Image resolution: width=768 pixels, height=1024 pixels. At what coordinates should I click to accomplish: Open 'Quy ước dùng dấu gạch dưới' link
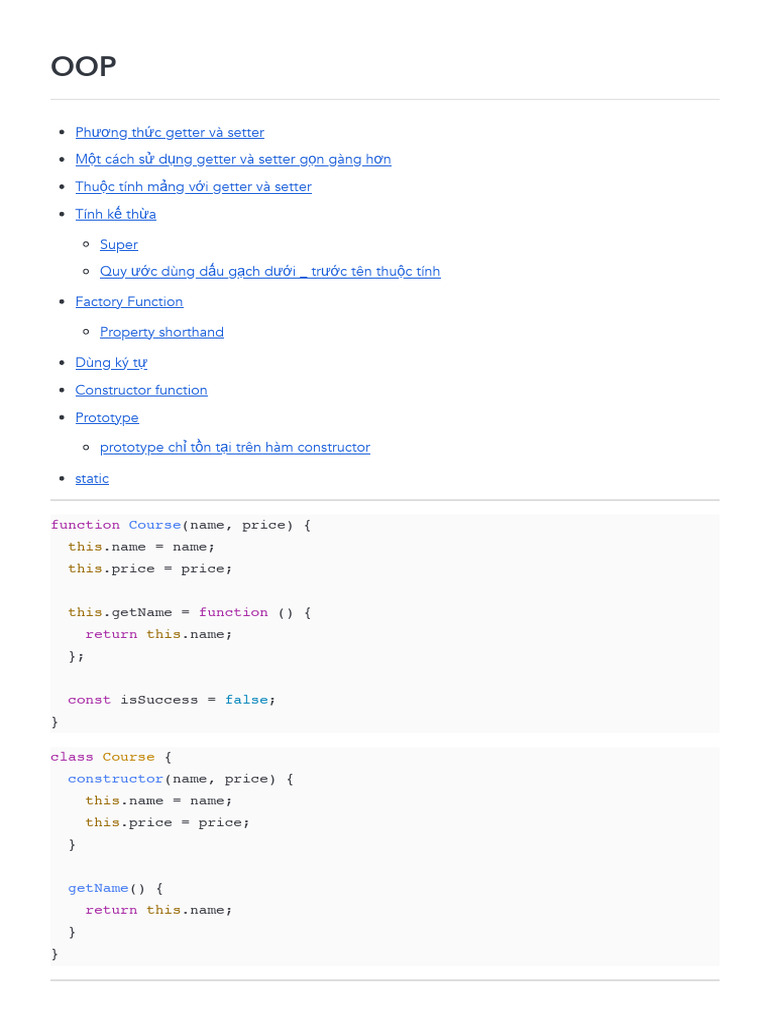270,271
